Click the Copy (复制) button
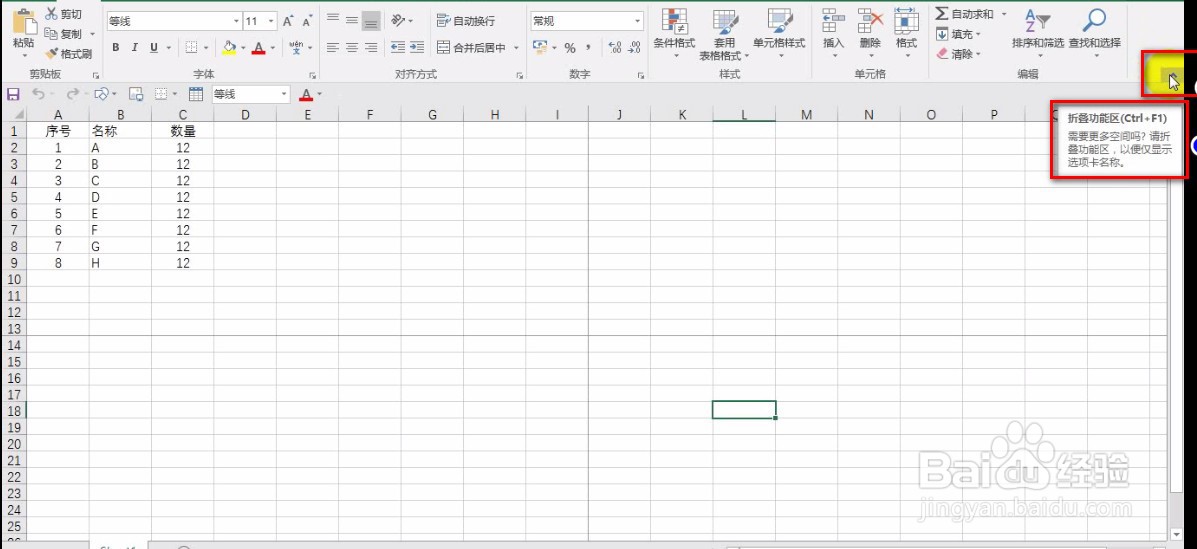Screen dimensions: 1197x549 click(63, 34)
